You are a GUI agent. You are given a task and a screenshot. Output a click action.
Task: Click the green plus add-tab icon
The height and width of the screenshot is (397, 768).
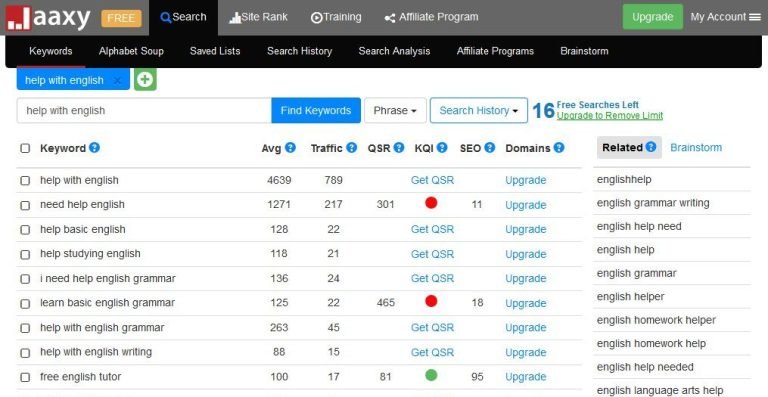145,80
